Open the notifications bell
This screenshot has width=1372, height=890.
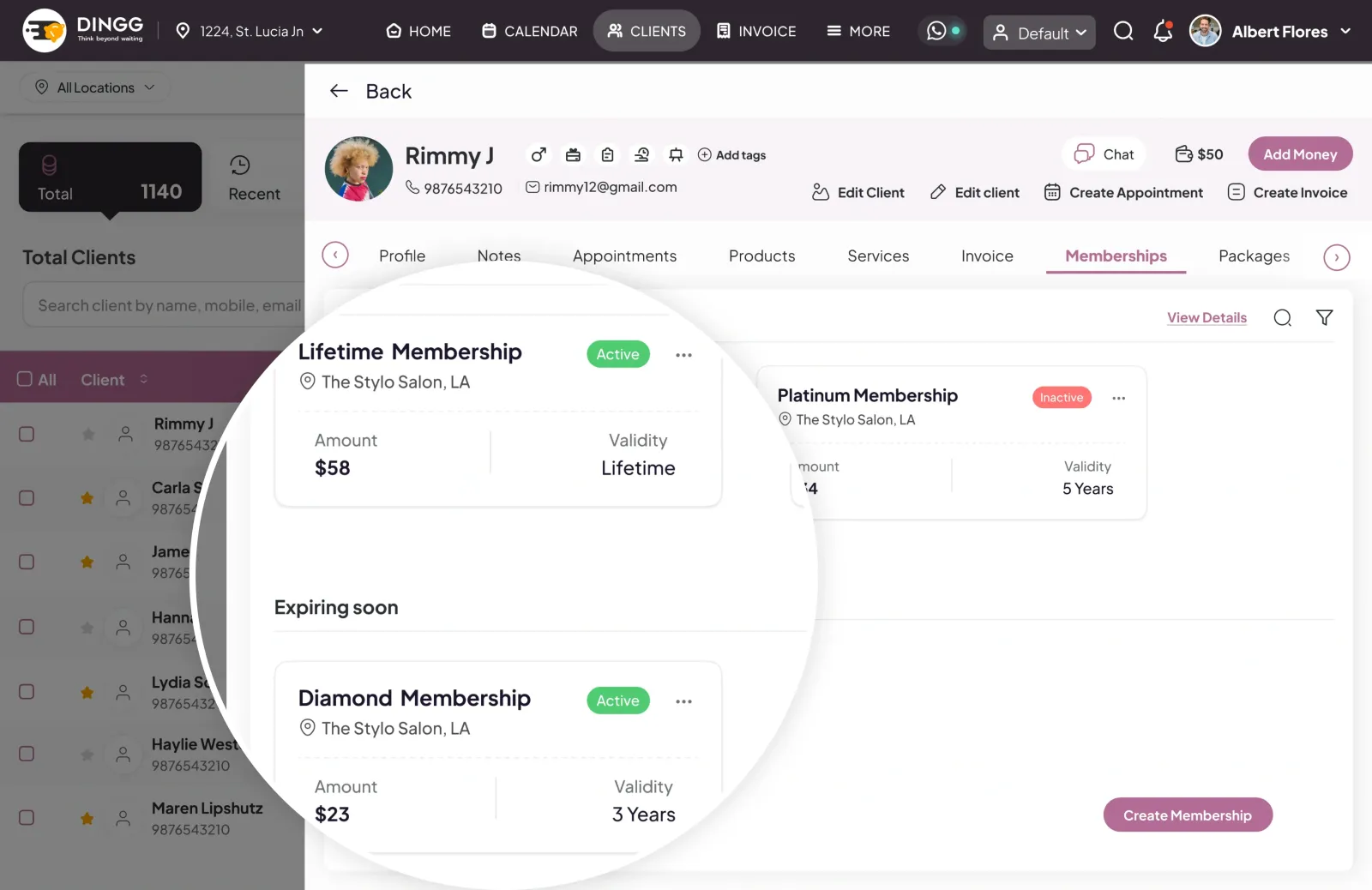[x=1163, y=32]
